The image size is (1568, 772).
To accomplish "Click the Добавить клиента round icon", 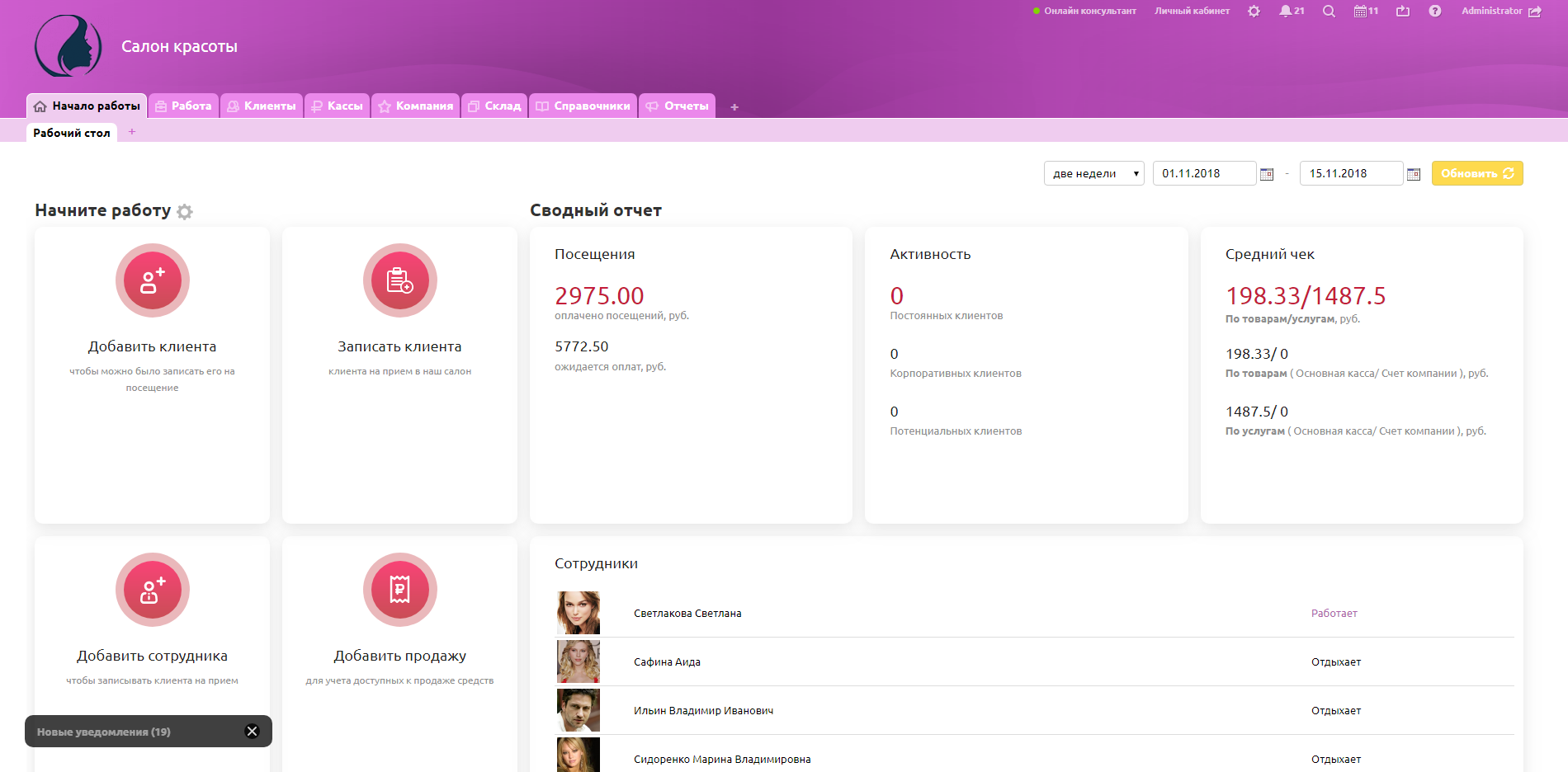I will tap(153, 280).
